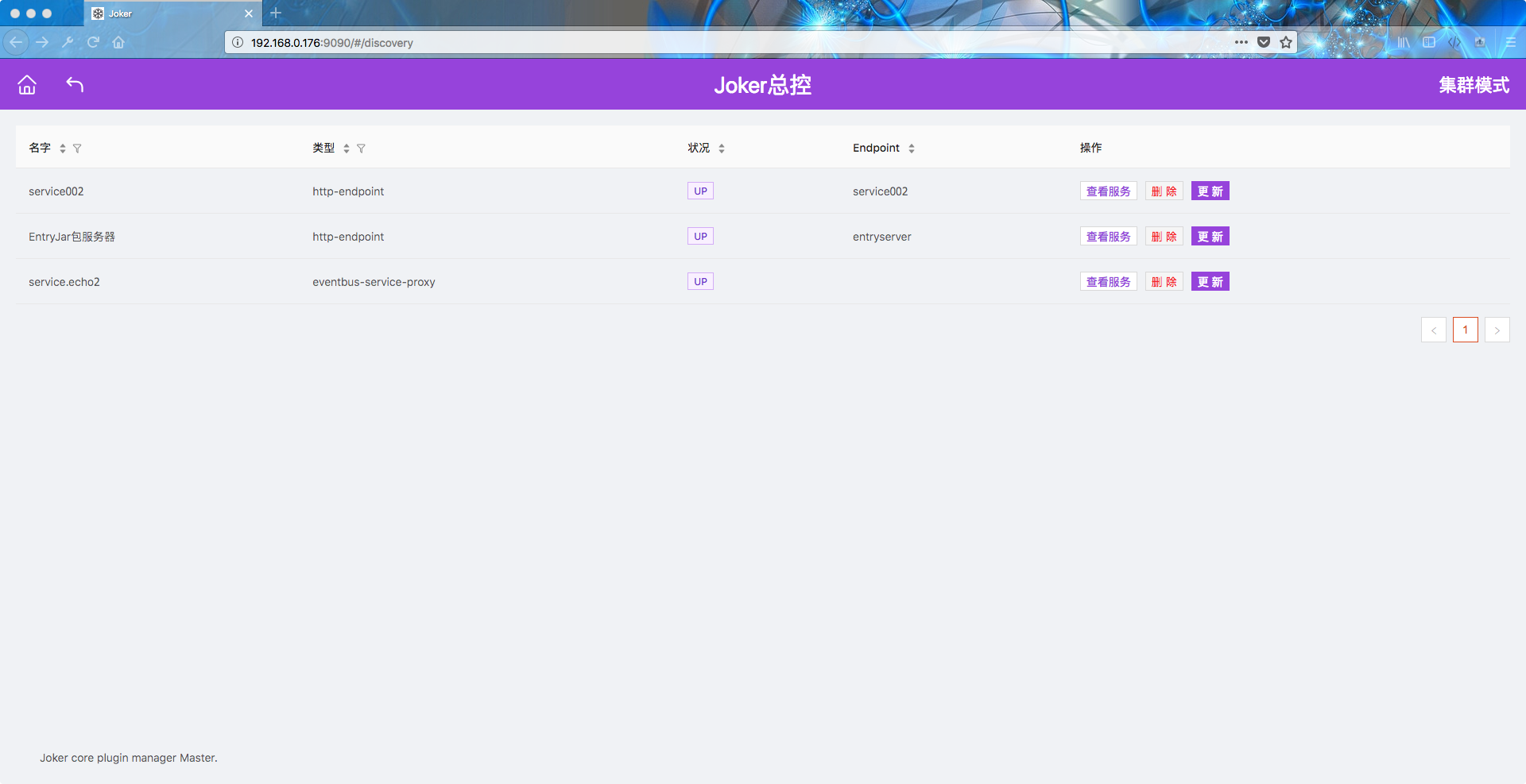The height and width of the screenshot is (784, 1526).
Task: Go to Joker home via house icon
Action: [27, 85]
